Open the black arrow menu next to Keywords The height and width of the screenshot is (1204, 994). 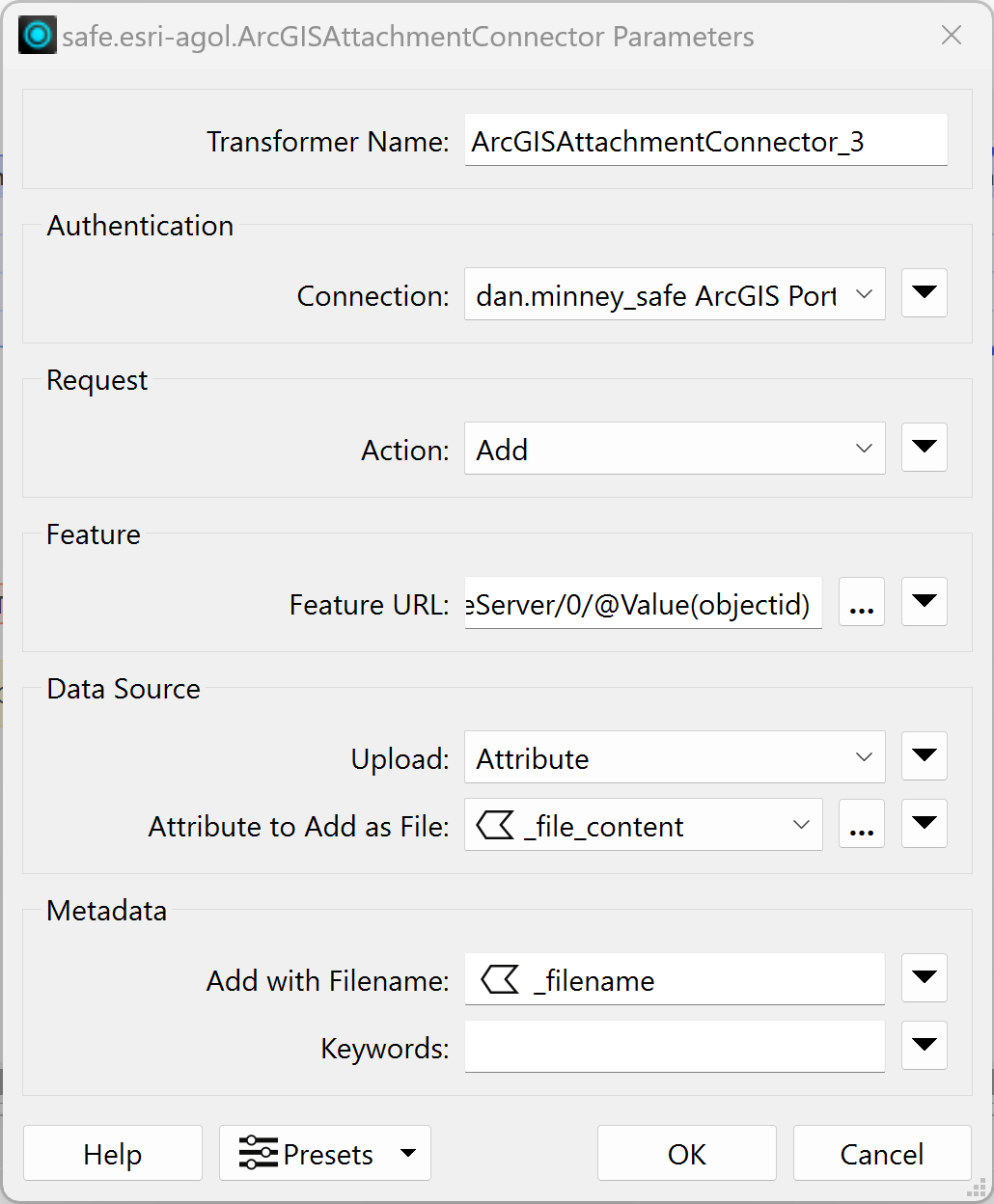925,1046
